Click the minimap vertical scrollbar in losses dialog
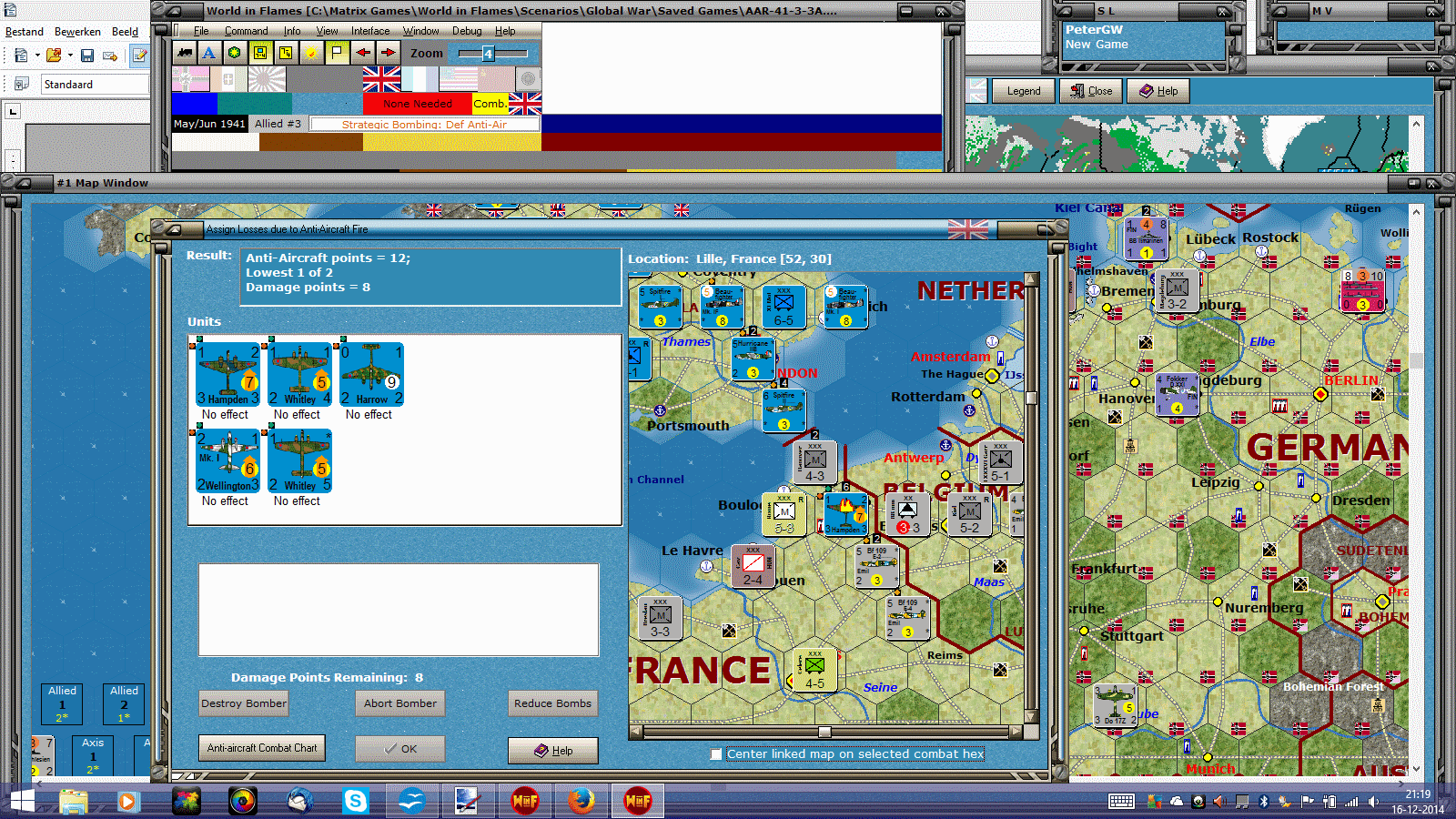Screen dimensions: 1456x819 point(1031,498)
